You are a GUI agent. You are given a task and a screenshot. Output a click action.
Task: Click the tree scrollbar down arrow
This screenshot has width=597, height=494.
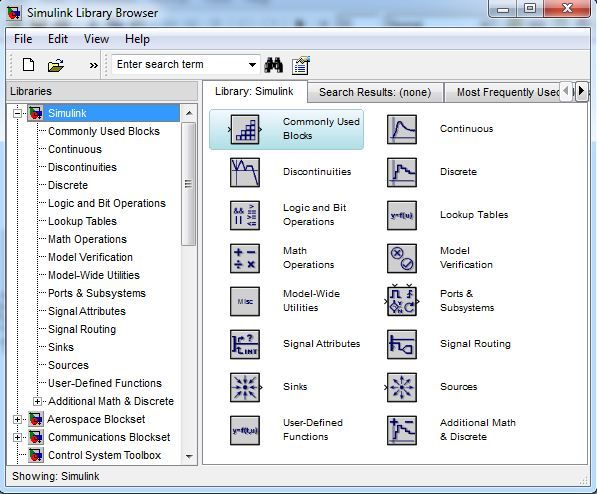pyautogui.click(x=189, y=456)
